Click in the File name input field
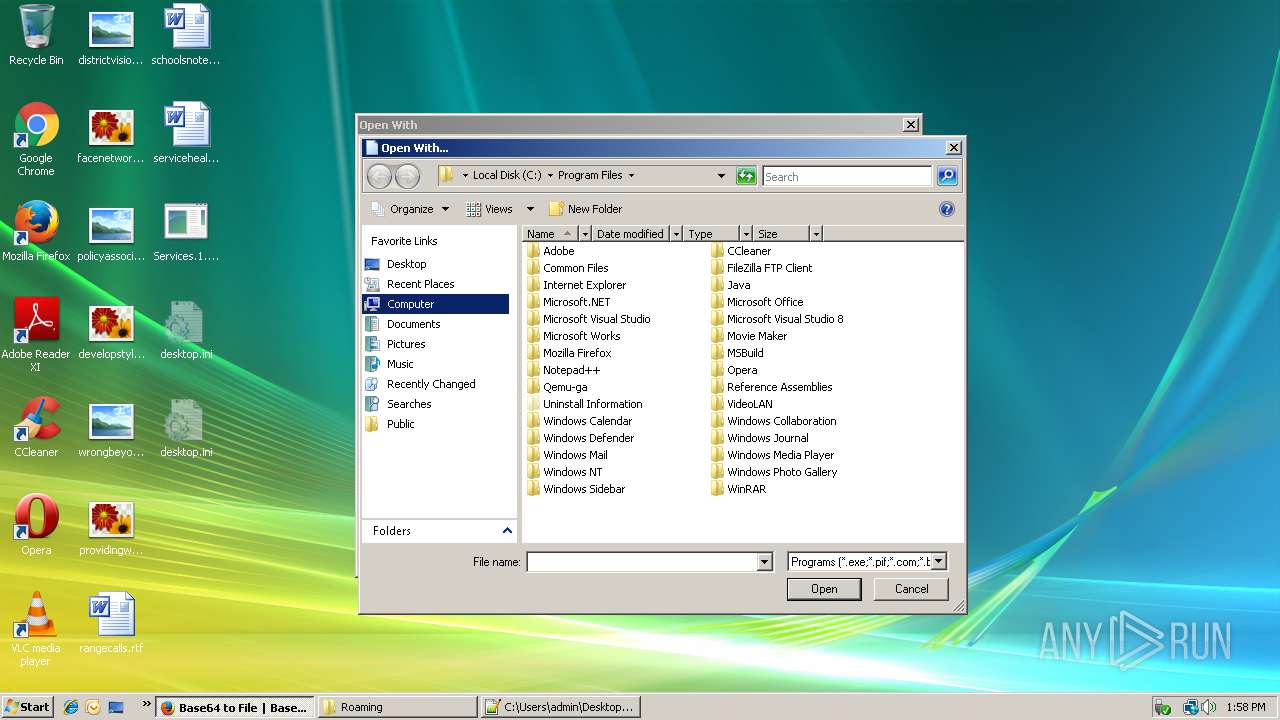This screenshot has height=720, width=1280. click(642, 562)
